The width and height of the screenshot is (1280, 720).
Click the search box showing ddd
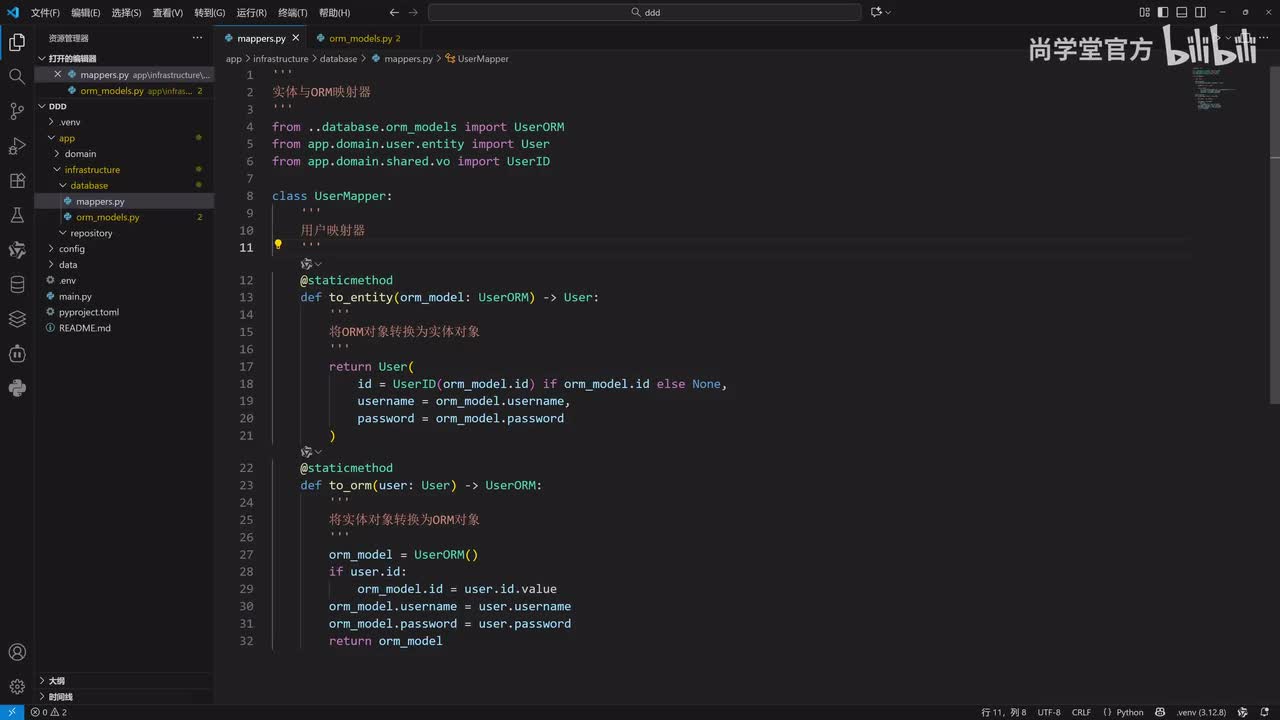click(645, 13)
